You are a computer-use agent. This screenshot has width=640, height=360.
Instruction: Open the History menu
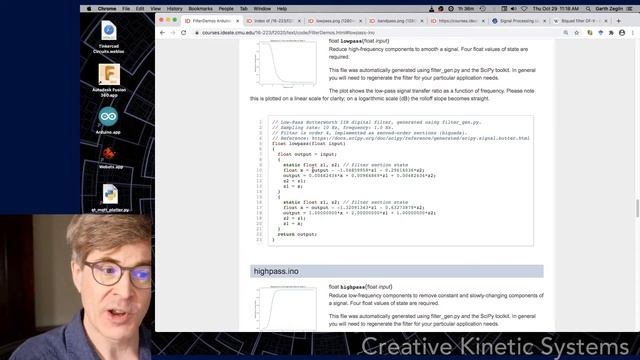(x=174, y=9)
